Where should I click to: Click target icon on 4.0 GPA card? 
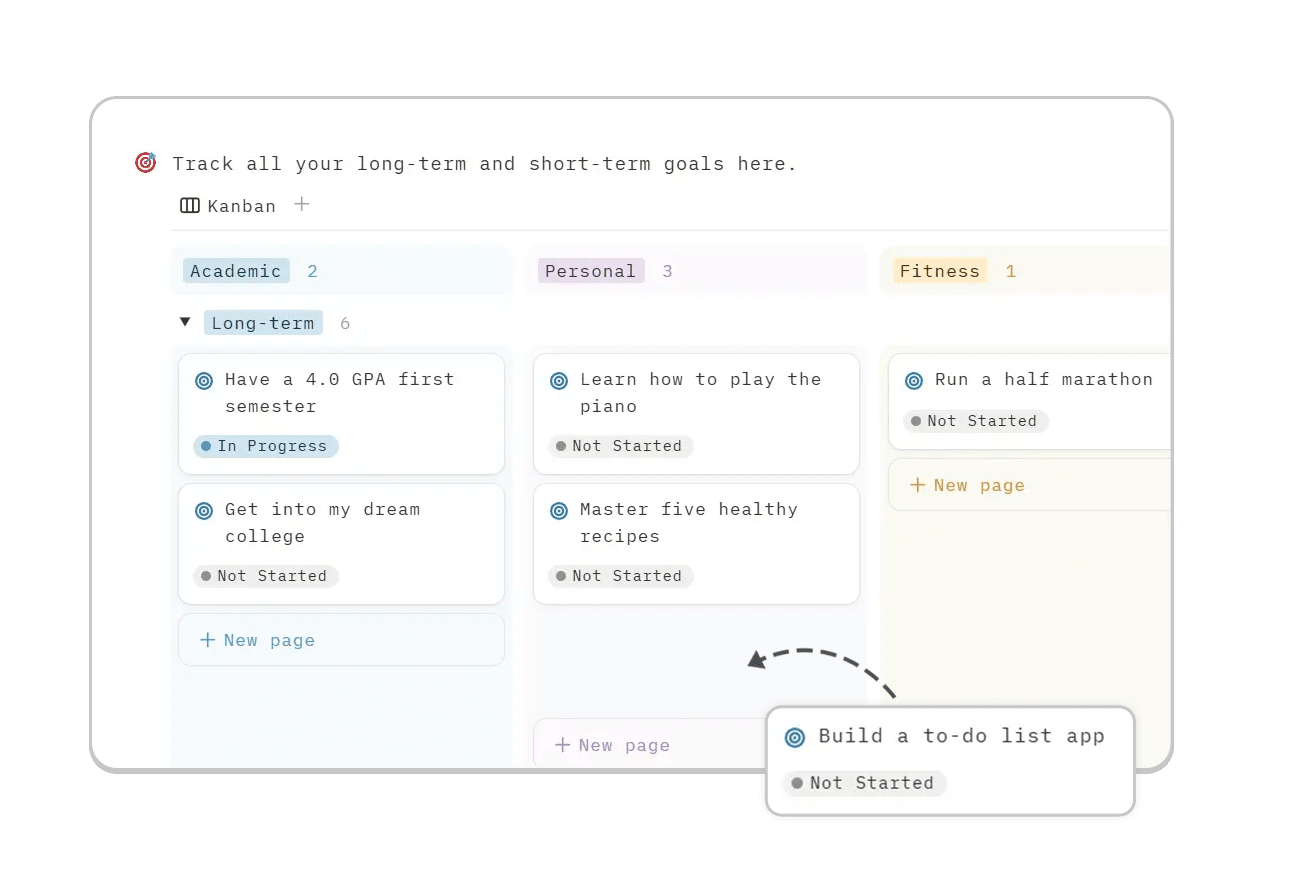click(x=204, y=381)
